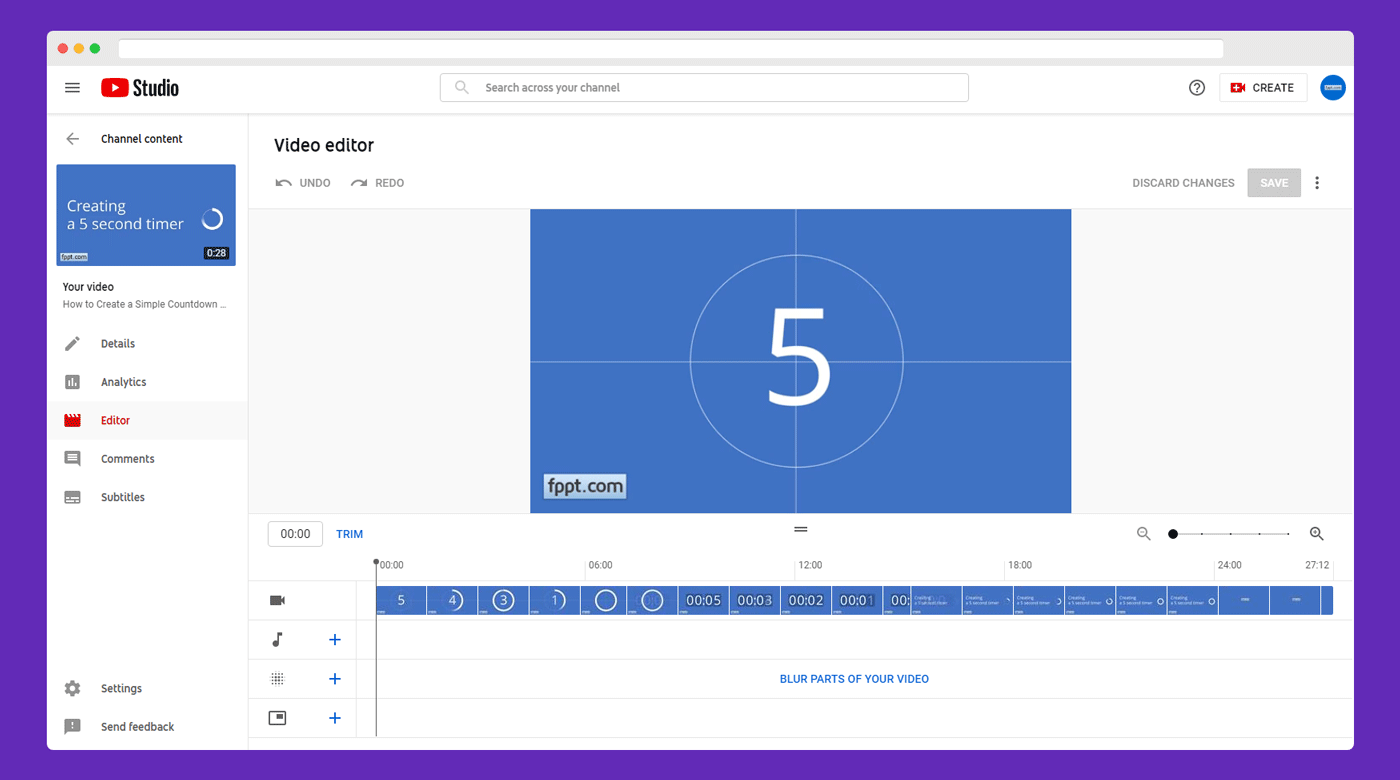
Task: Go back using Channel content arrow
Action: coord(72,139)
